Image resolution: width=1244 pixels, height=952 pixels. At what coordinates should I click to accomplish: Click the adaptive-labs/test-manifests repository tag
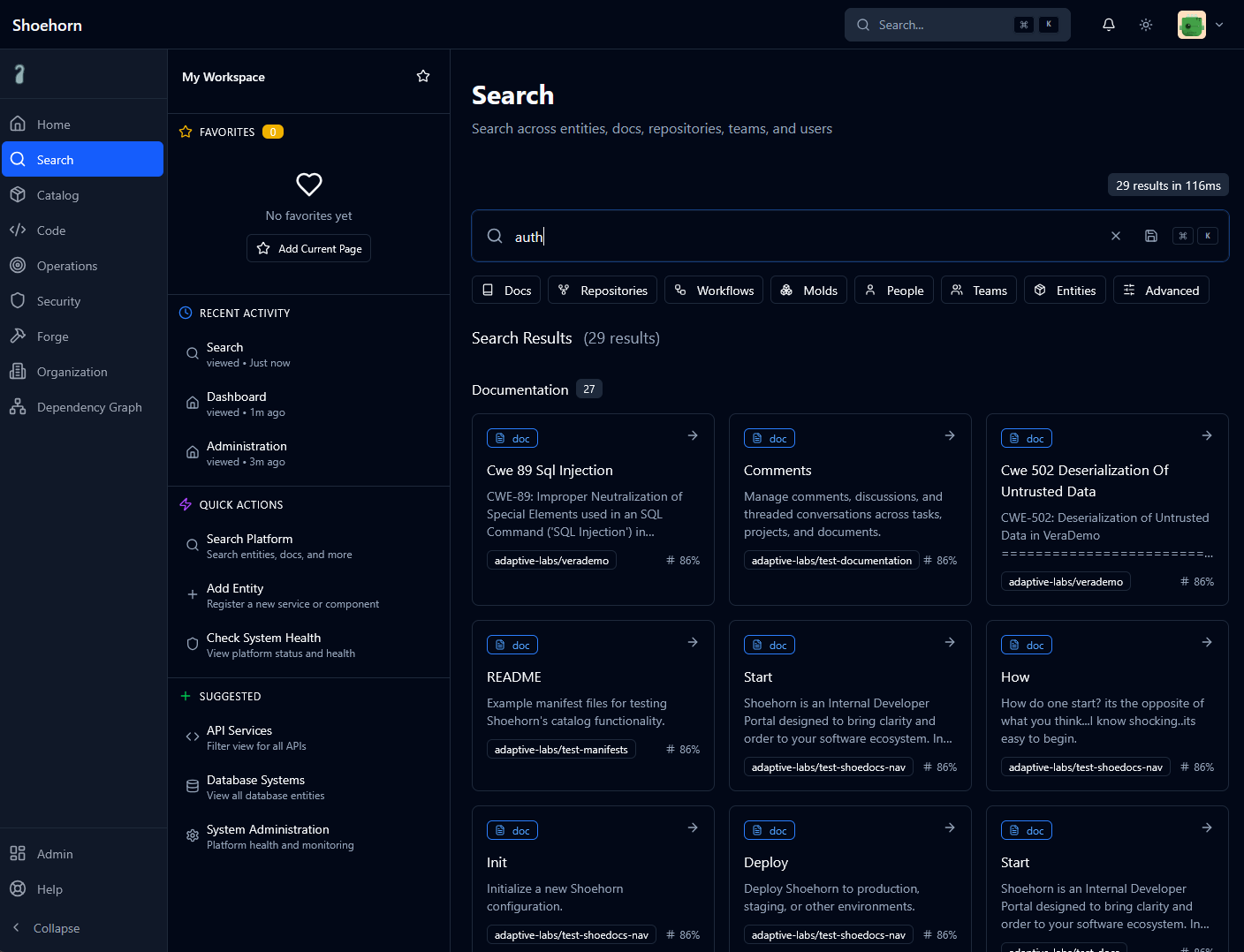click(561, 750)
